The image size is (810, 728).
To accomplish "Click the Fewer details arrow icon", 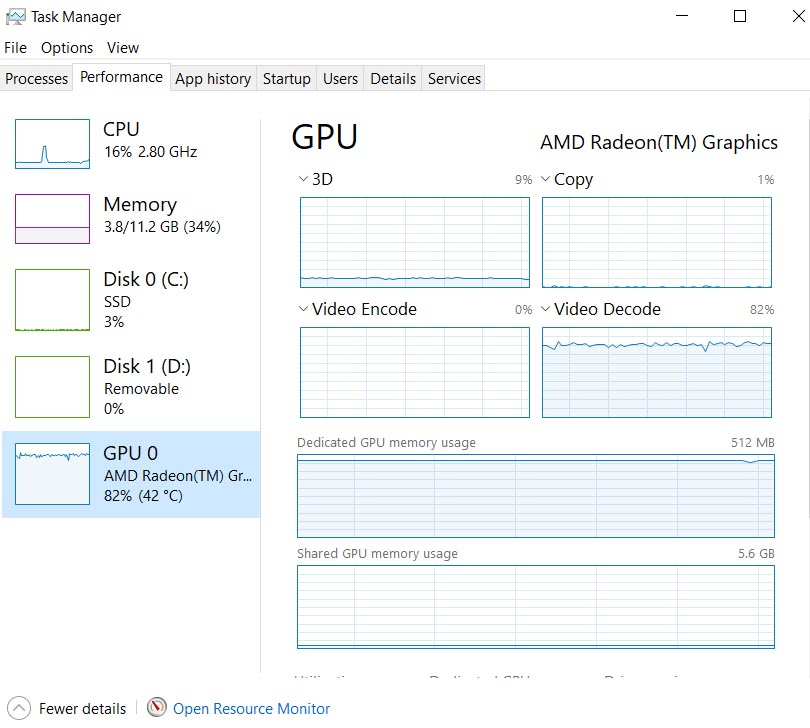I will point(19,708).
